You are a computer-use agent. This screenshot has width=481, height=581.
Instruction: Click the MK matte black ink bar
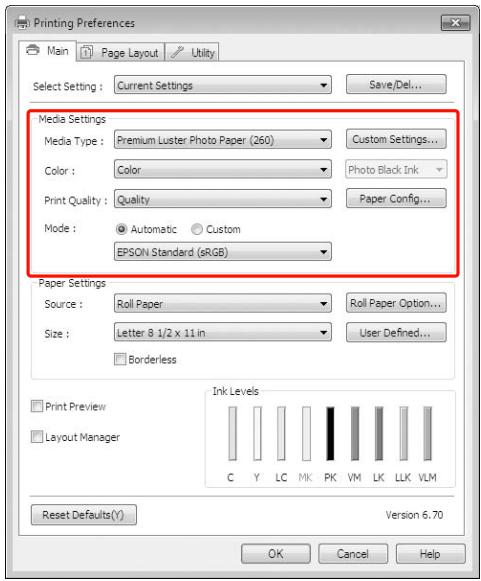306,433
